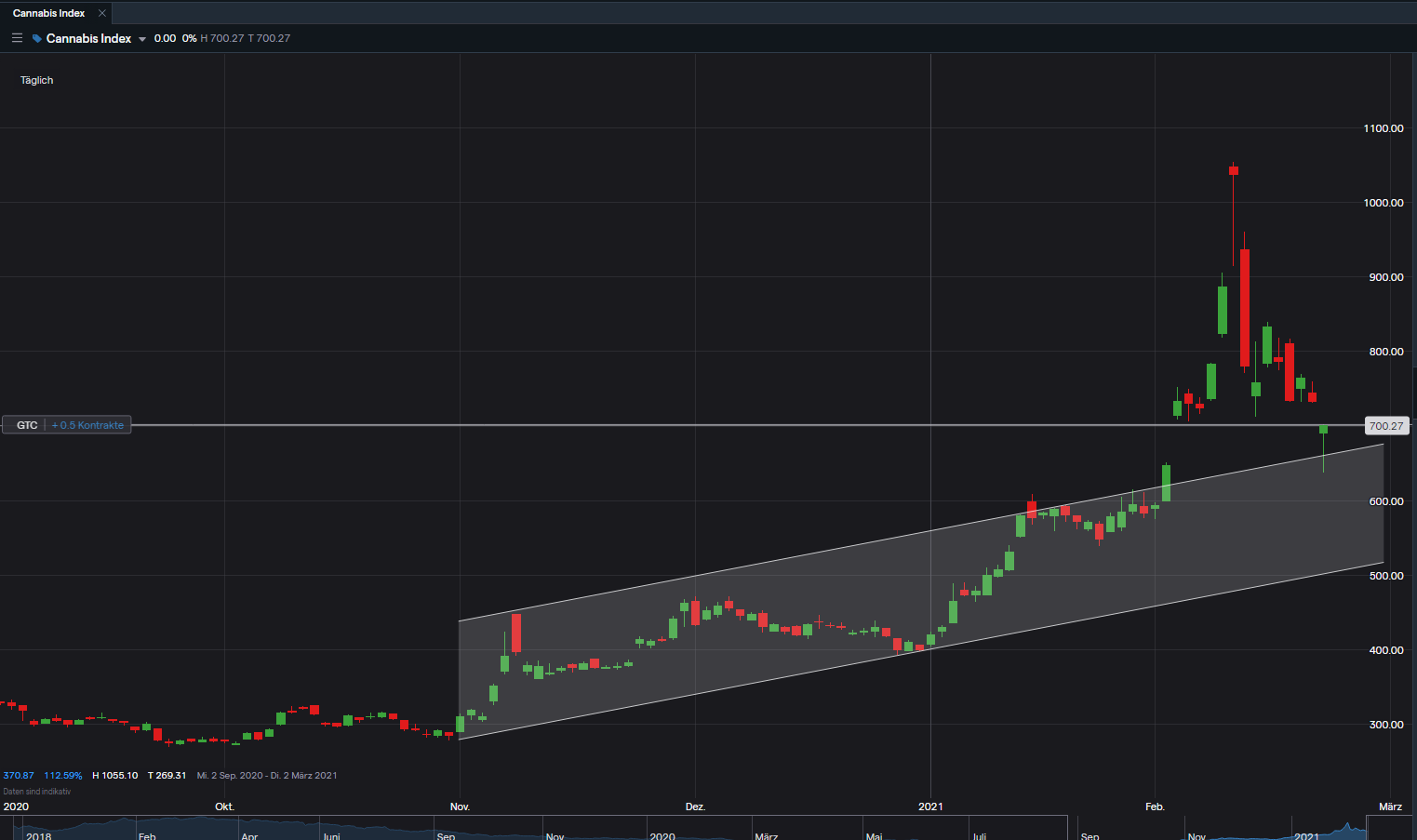Expand the Cannabis Index instrument dropdown arrow
Viewport: 1417px width, 840px height.
[x=142, y=39]
